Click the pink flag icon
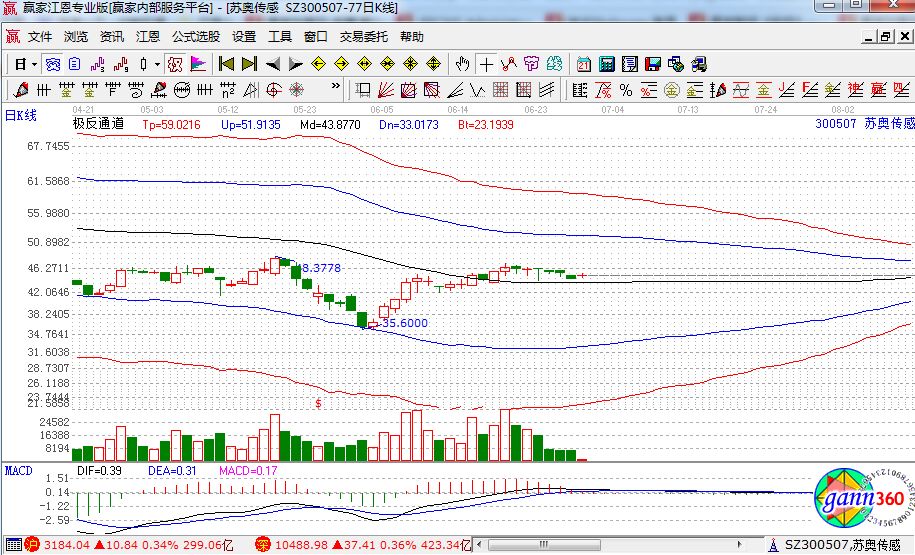915x555 pixels. [x=198, y=64]
